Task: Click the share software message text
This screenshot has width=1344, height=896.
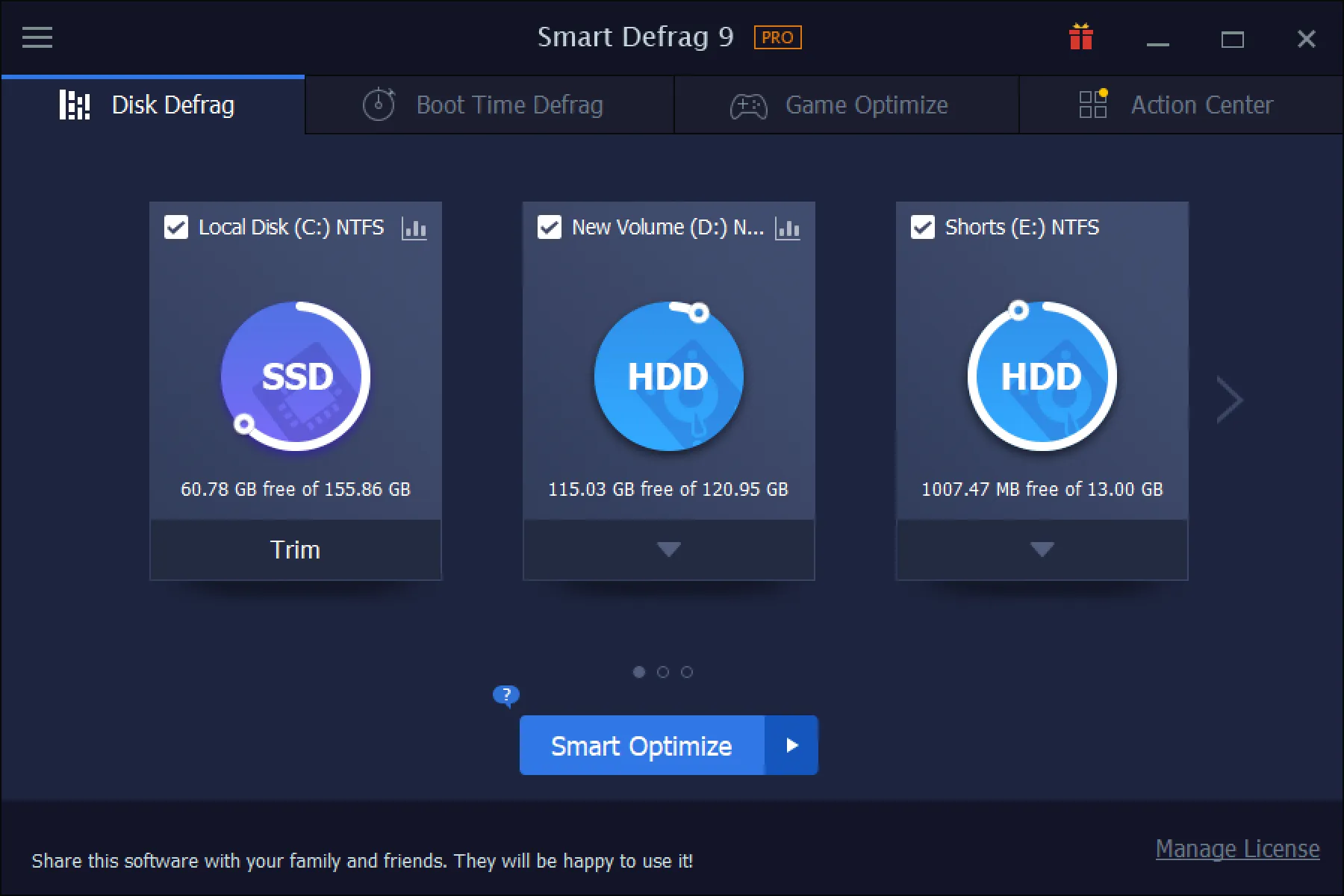Action: point(362,861)
